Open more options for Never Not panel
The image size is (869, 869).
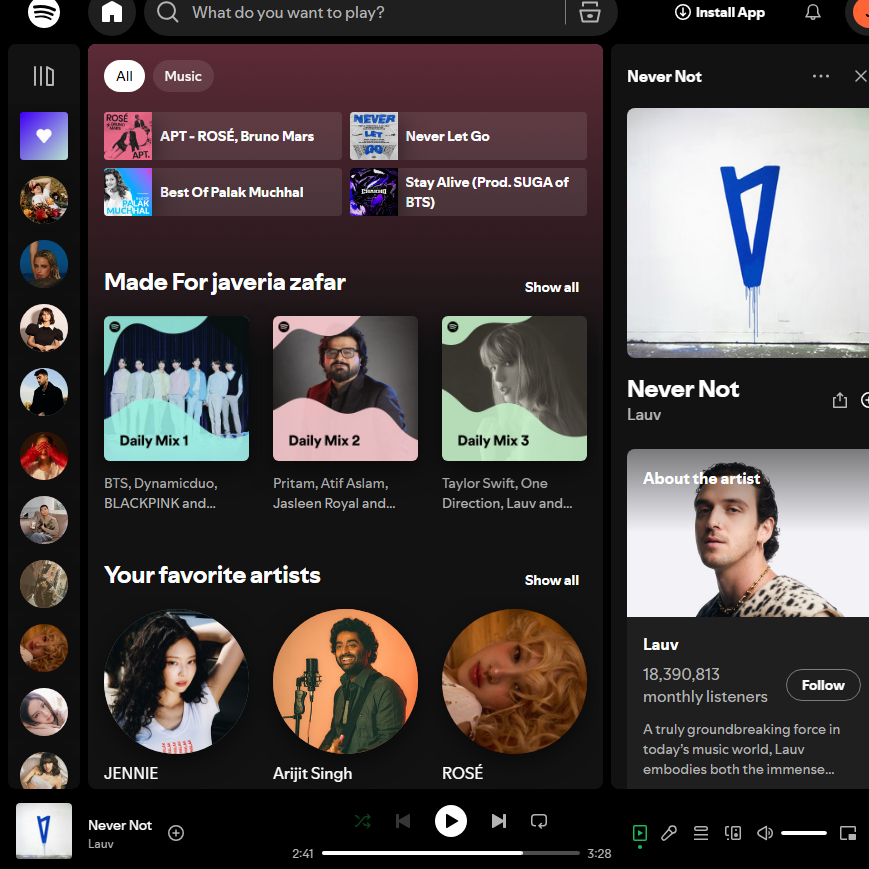pyautogui.click(x=821, y=76)
